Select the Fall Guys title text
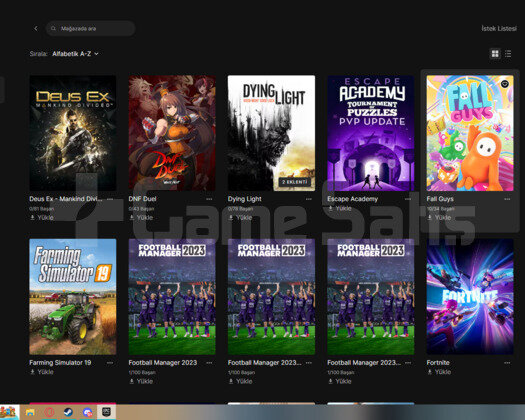 [x=440, y=199]
